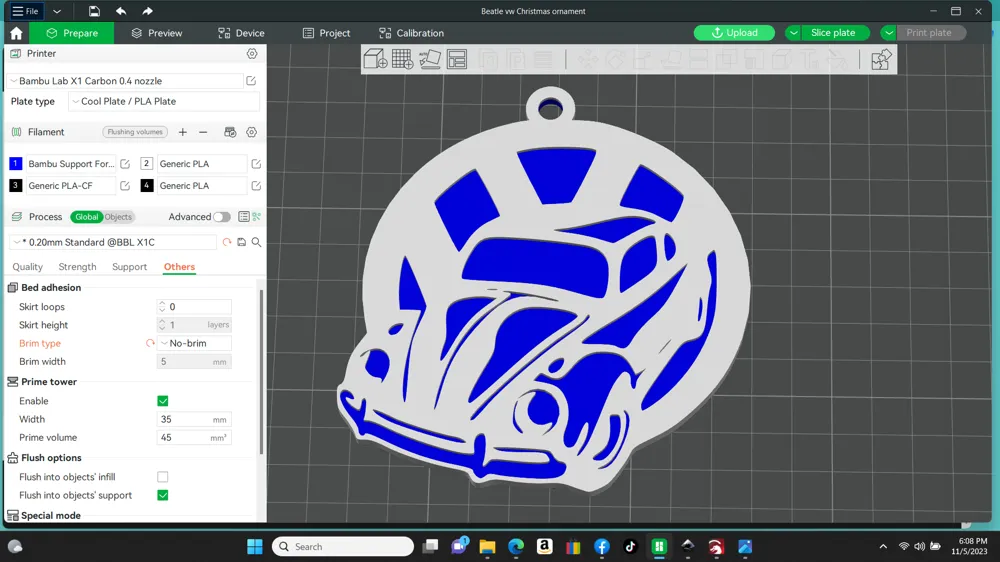The image size is (1000, 562).
Task: Click the Prime tower Width field
Action: click(194, 420)
